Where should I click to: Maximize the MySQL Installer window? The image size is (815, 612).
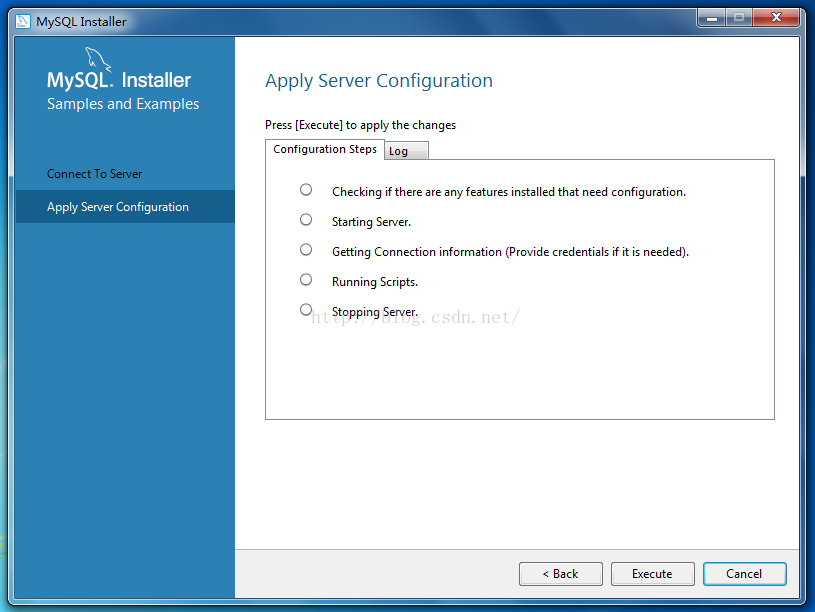click(x=738, y=18)
